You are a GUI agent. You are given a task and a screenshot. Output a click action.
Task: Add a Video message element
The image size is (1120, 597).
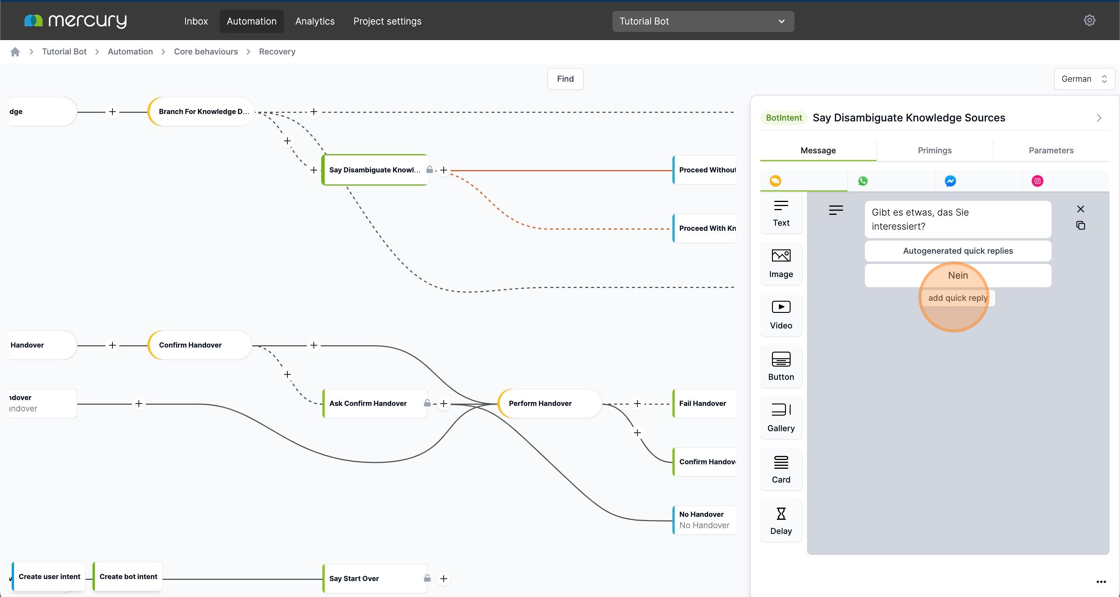(781, 316)
